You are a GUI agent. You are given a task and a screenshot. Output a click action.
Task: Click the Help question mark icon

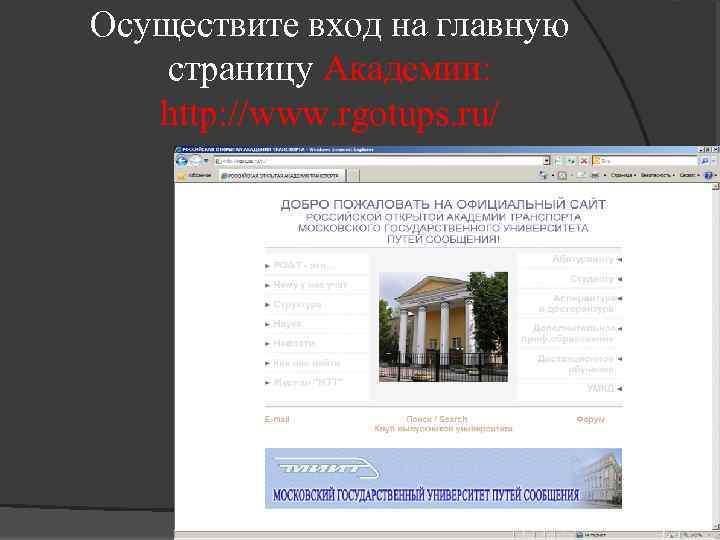(x=709, y=175)
